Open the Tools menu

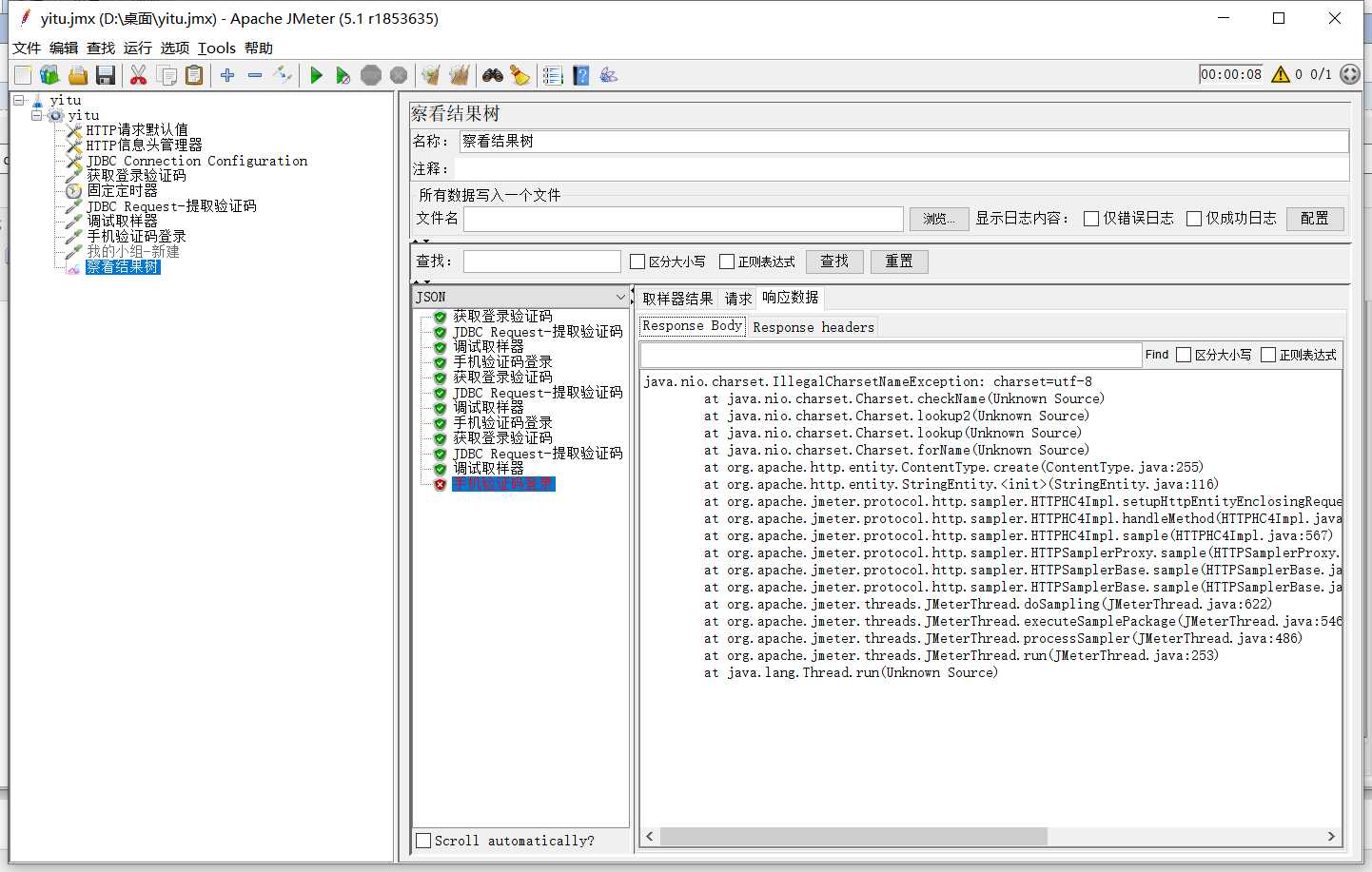coord(217,48)
